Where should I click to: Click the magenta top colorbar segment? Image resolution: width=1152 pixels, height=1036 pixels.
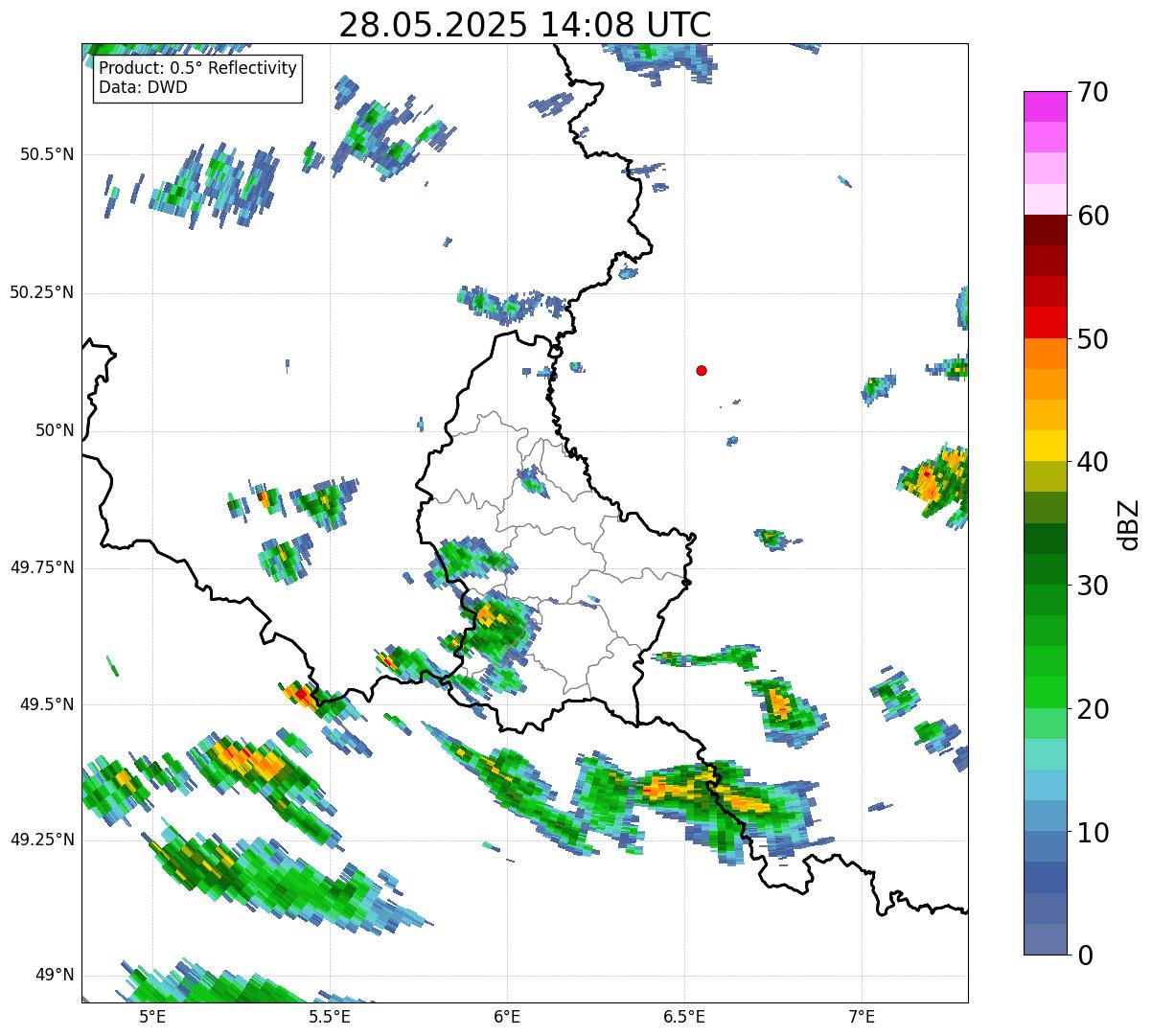click(x=1044, y=106)
